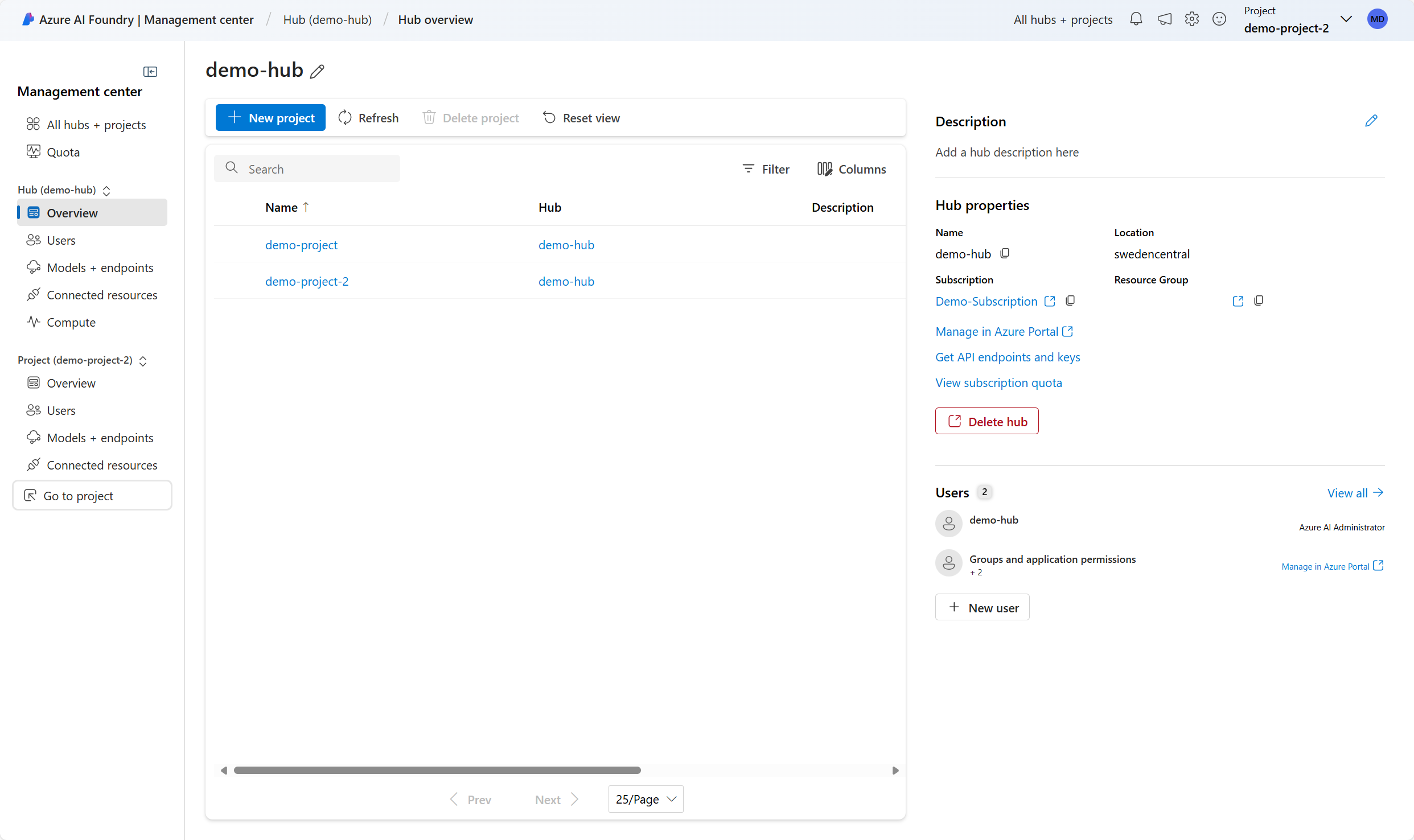Open the Filter options
This screenshot has width=1414, height=840.
point(766,169)
